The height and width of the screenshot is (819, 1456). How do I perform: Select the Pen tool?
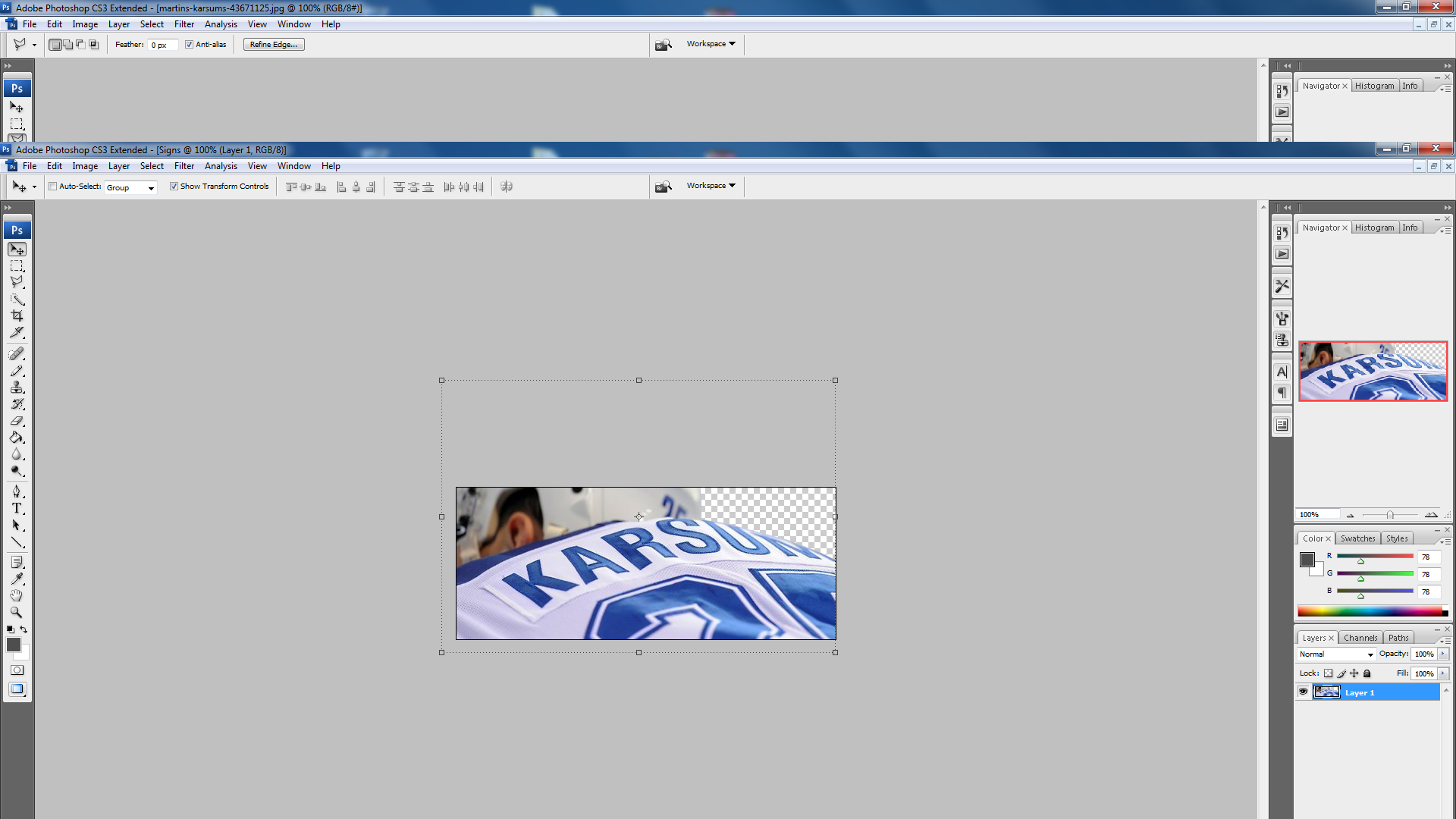coord(17,491)
